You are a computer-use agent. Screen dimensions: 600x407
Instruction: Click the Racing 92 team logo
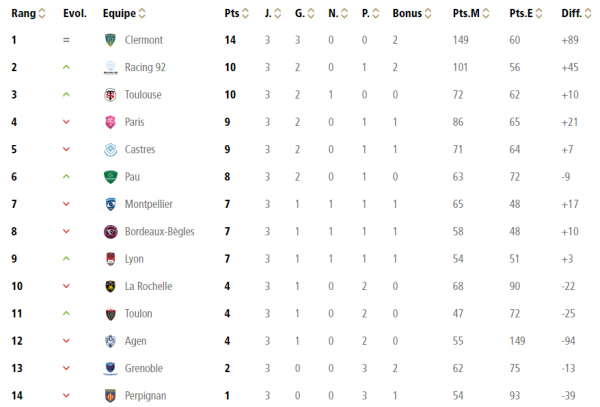coord(111,68)
